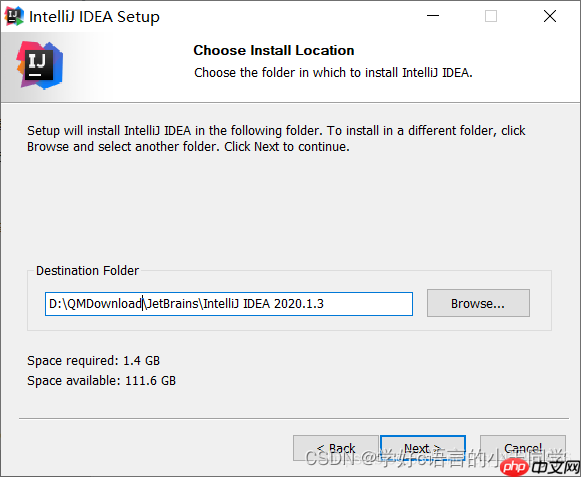
Task: Click the 'Destination Folder' group label
Action: click(x=87, y=271)
